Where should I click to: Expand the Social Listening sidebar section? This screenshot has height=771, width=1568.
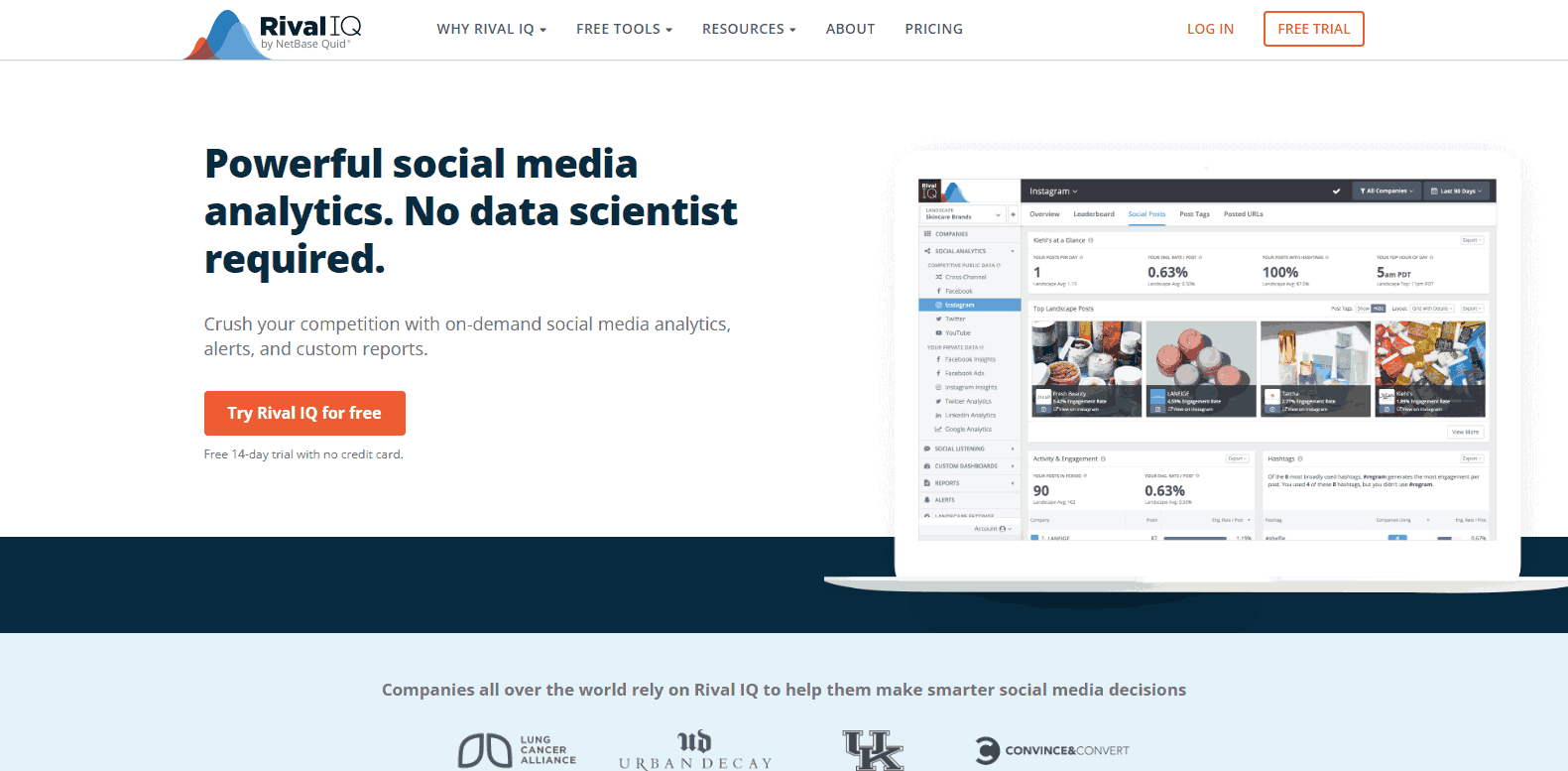tap(969, 449)
